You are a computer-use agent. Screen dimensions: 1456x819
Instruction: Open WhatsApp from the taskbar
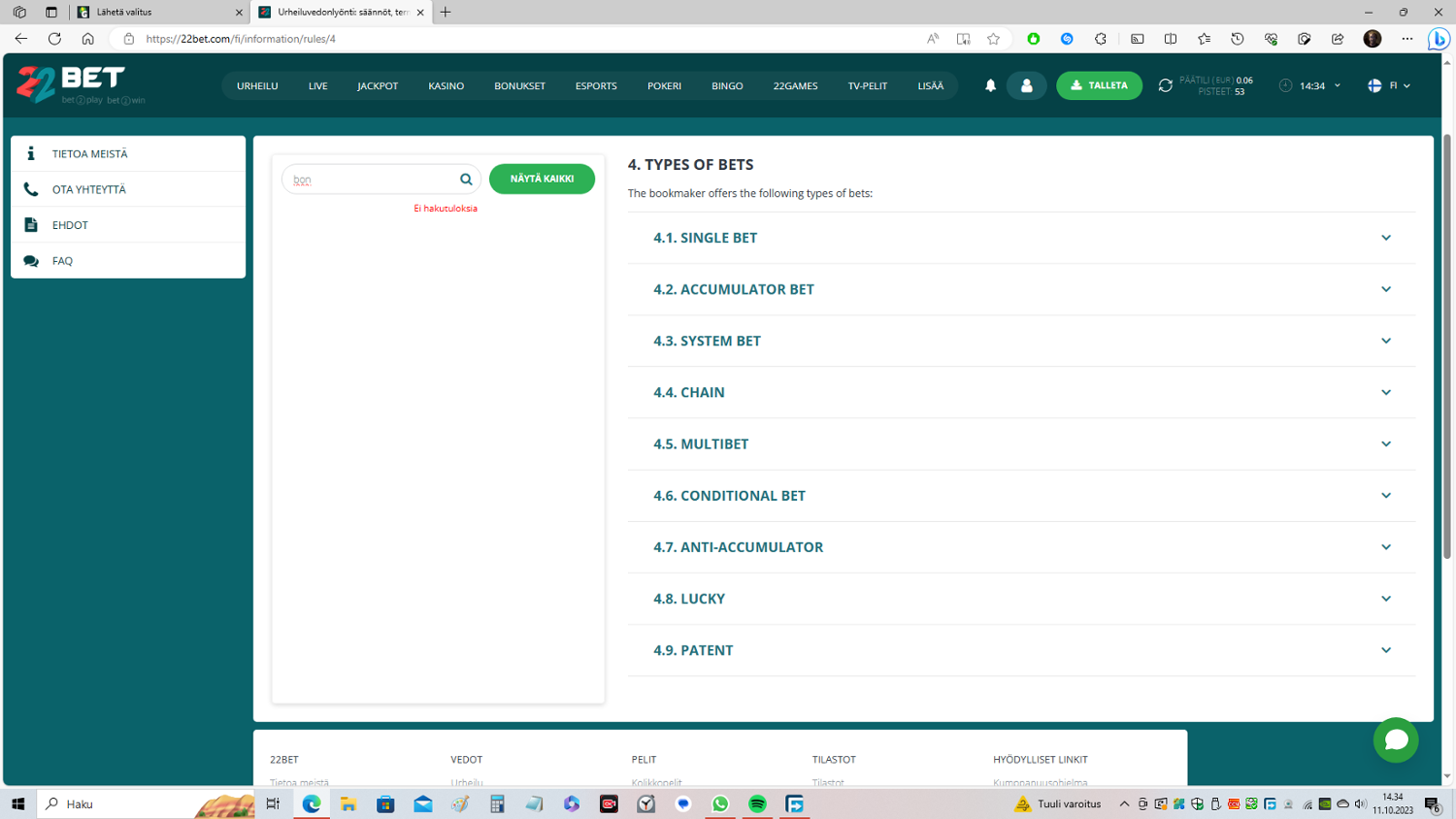(720, 803)
